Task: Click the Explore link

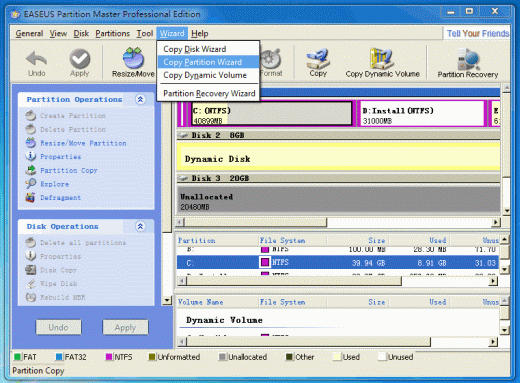Action: 54,184
